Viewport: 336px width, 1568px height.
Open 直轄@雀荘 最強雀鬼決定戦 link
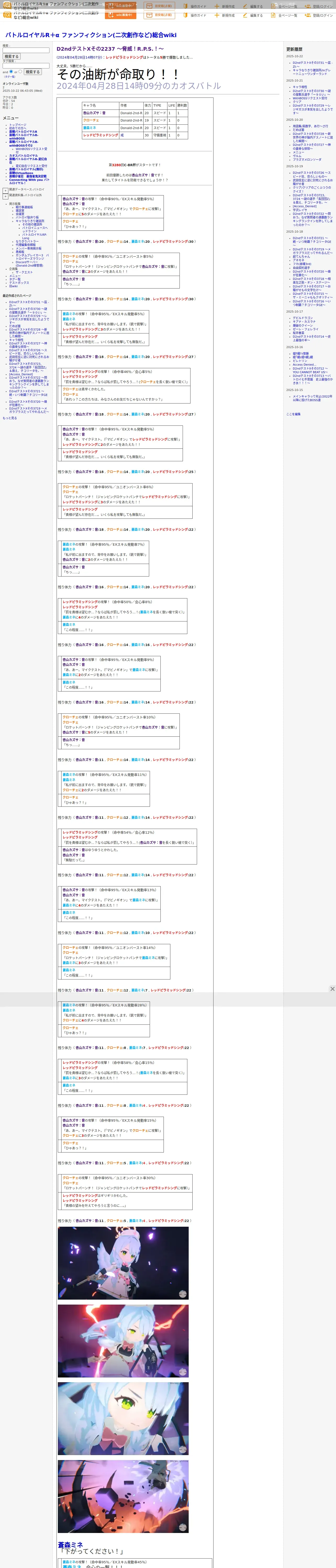click(27, 176)
